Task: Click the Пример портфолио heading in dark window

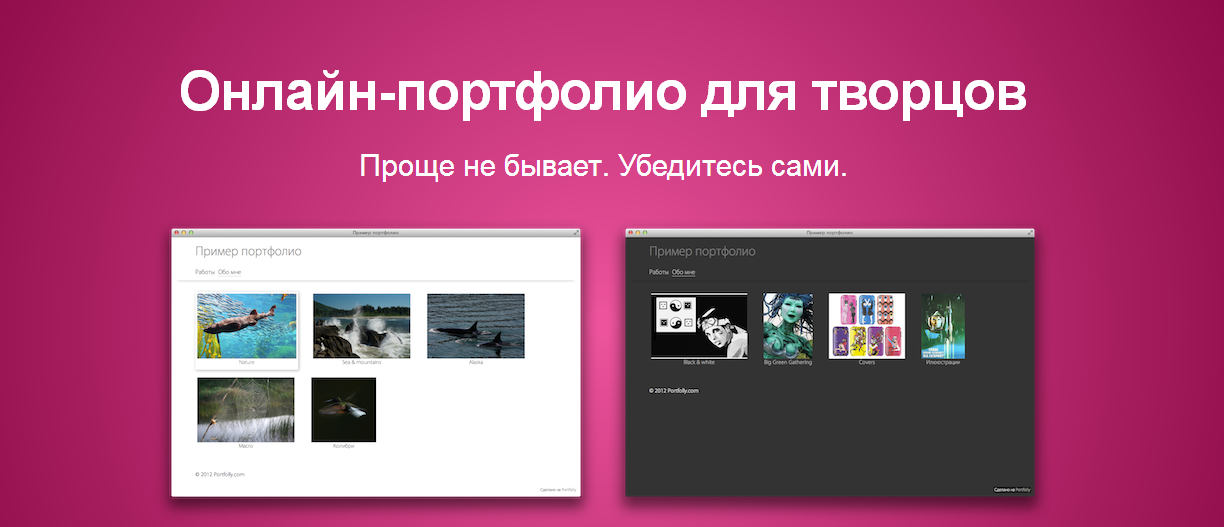Action: click(x=702, y=252)
